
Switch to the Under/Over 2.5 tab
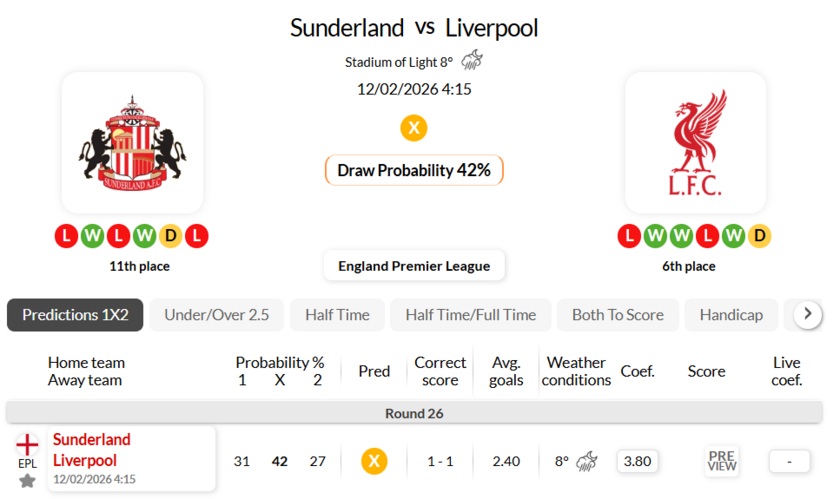217,315
